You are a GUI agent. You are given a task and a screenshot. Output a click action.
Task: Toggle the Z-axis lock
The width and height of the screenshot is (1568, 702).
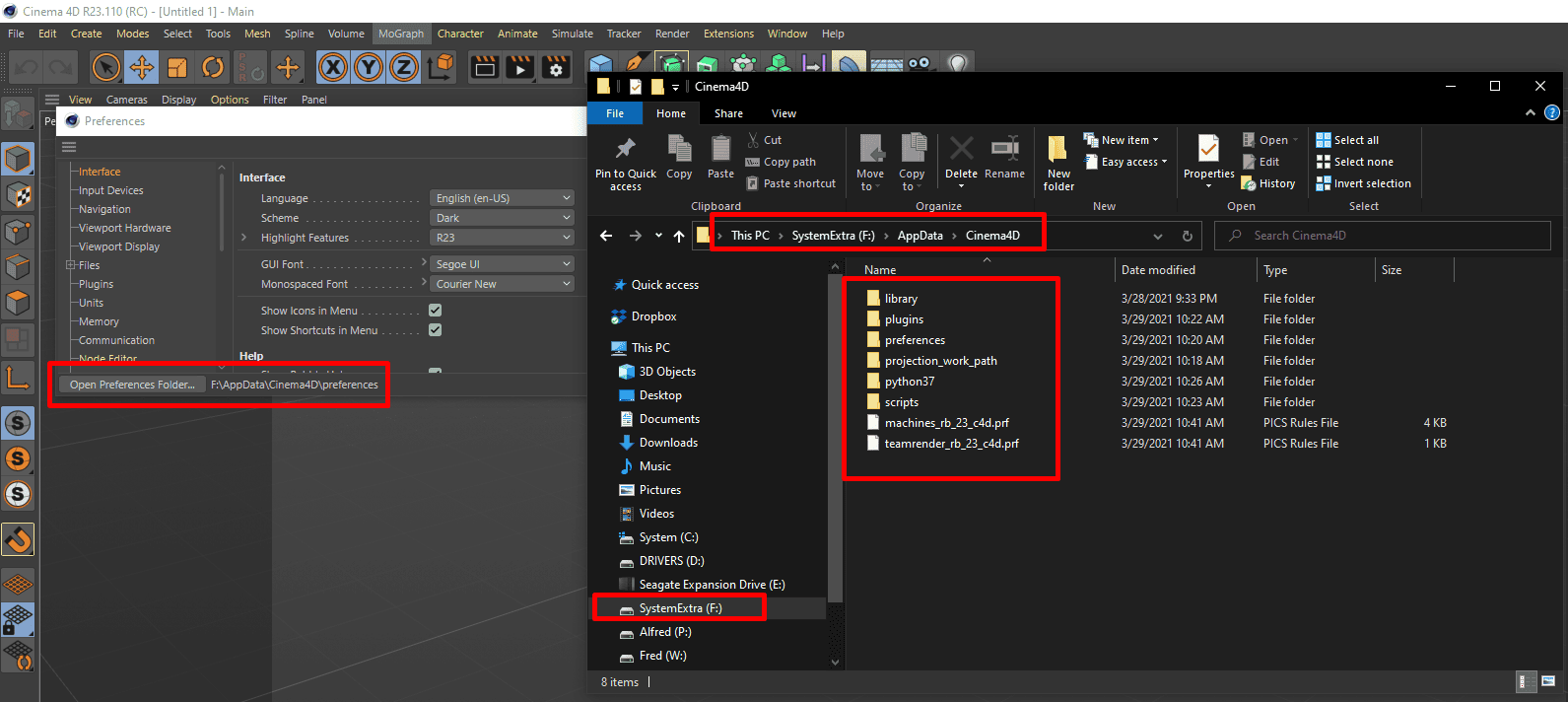(x=404, y=67)
